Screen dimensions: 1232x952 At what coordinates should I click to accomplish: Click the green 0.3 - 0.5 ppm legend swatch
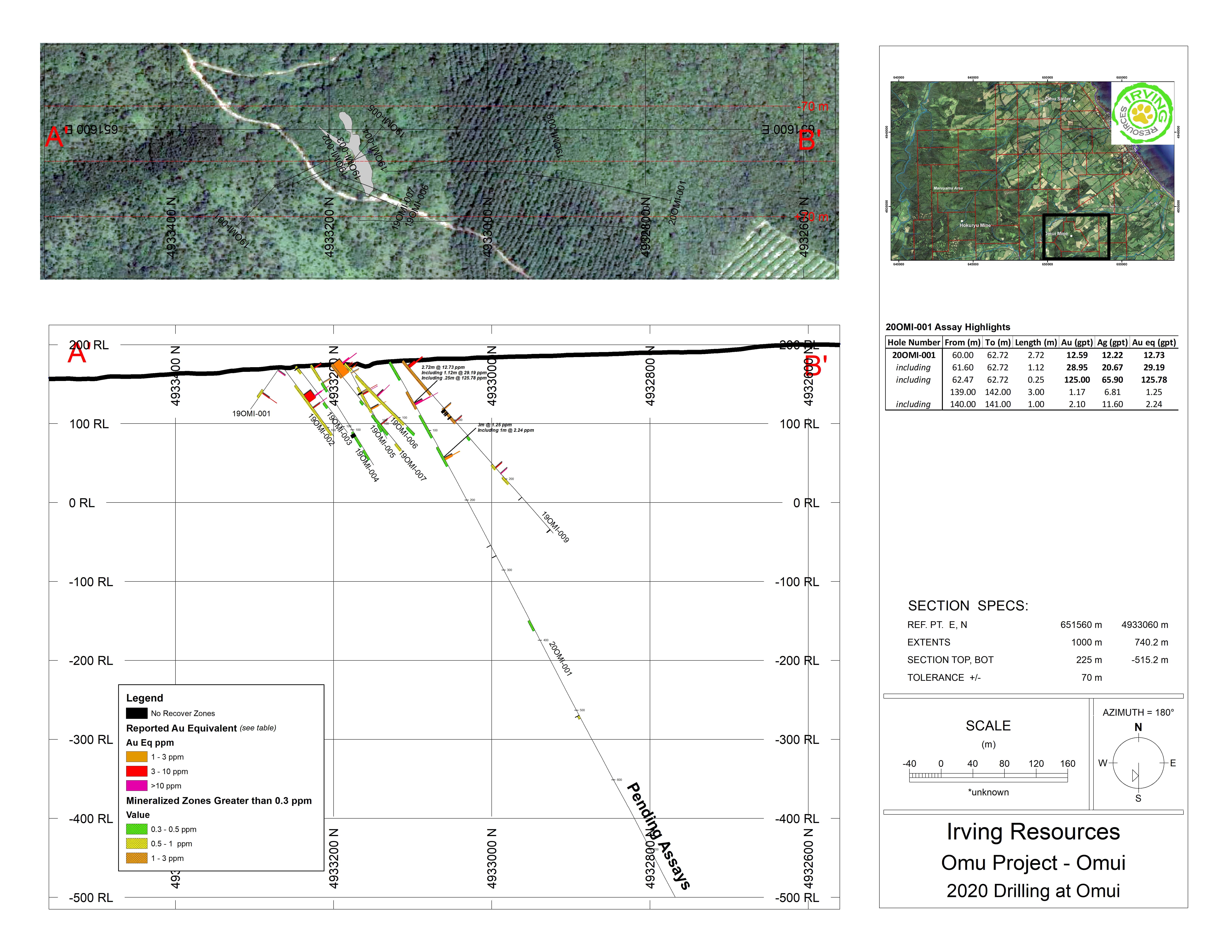pyautogui.click(x=136, y=829)
